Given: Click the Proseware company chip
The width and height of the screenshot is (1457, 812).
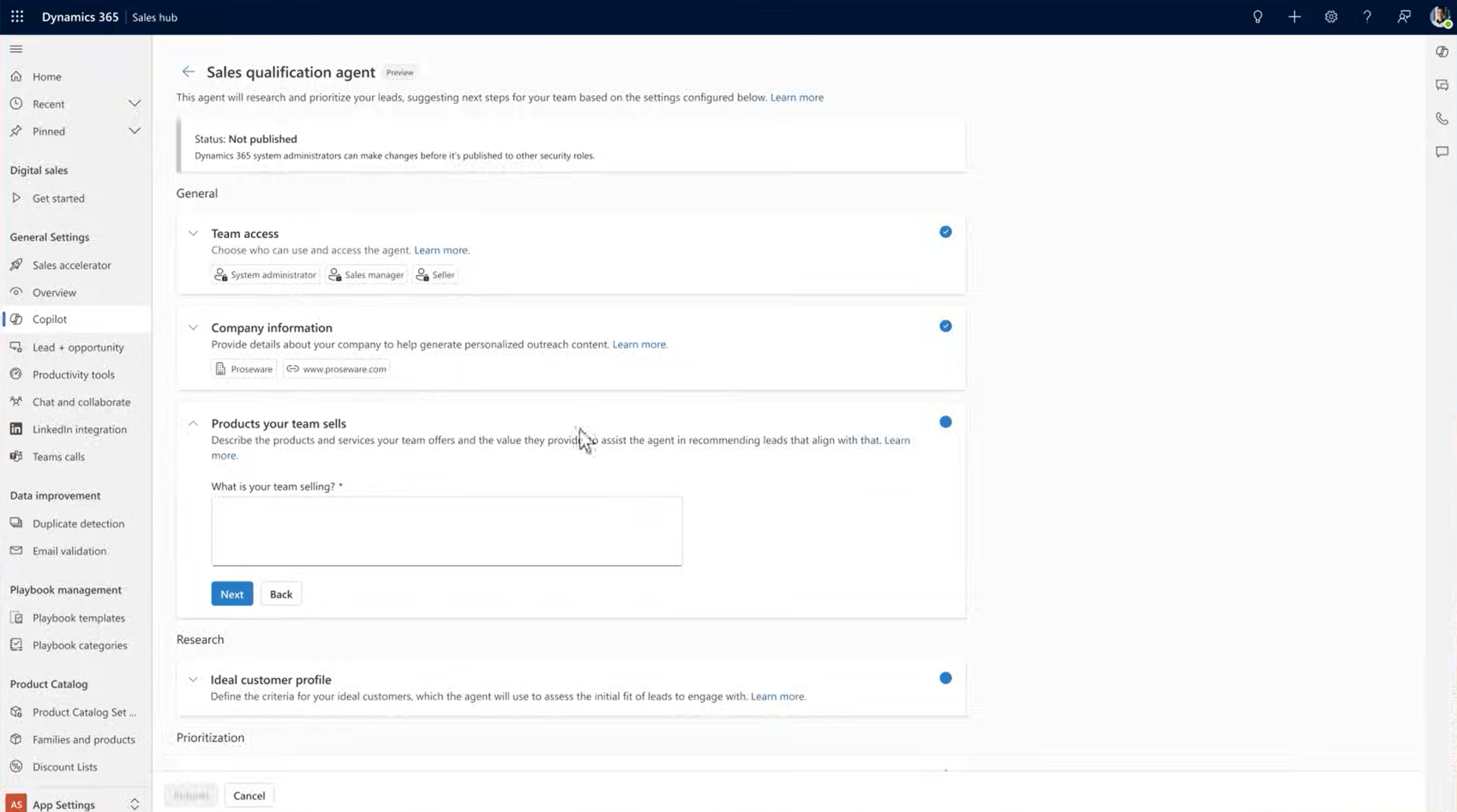Looking at the screenshot, I should tap(244, 369).
